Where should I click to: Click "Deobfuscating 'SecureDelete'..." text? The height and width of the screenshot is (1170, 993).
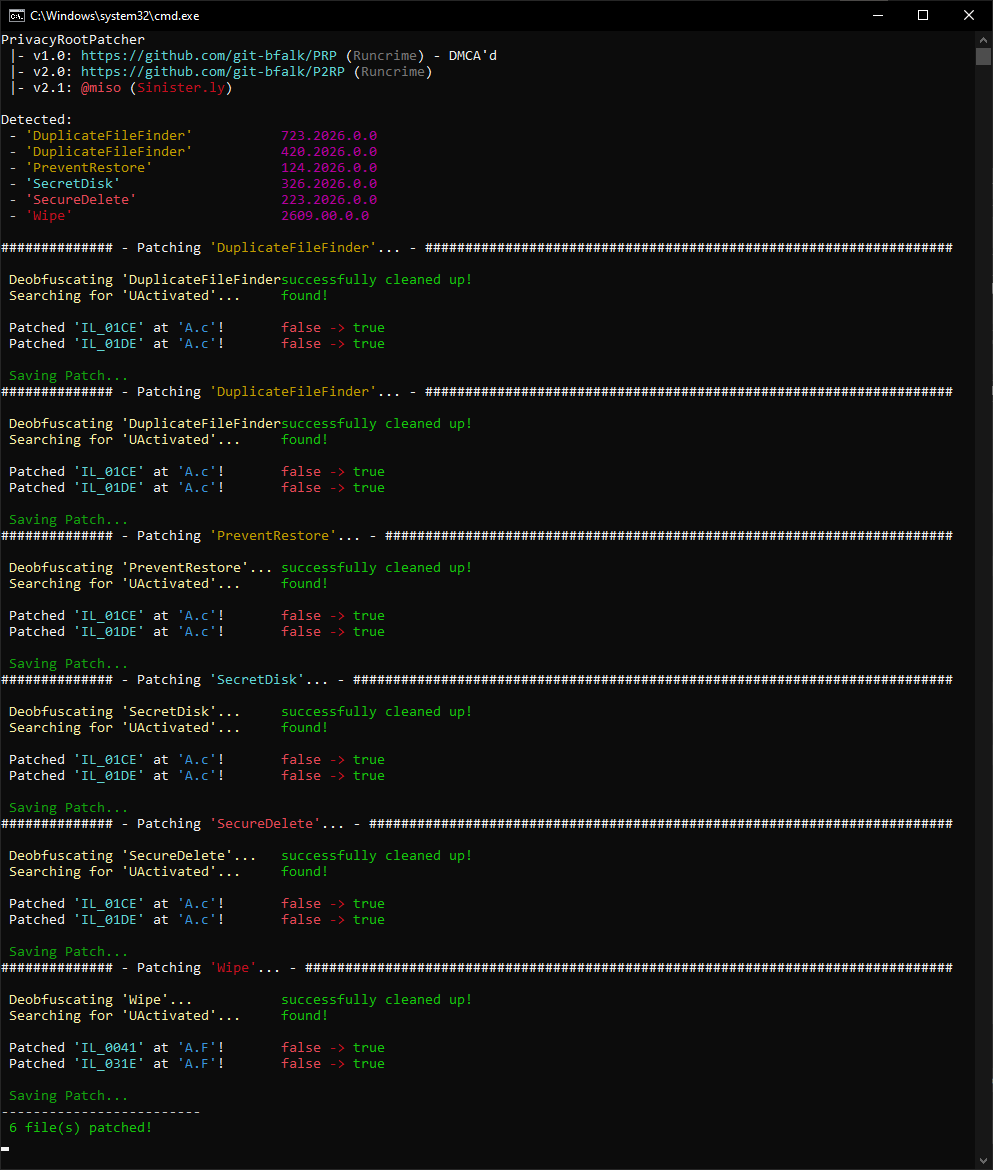tap(133, 856)
